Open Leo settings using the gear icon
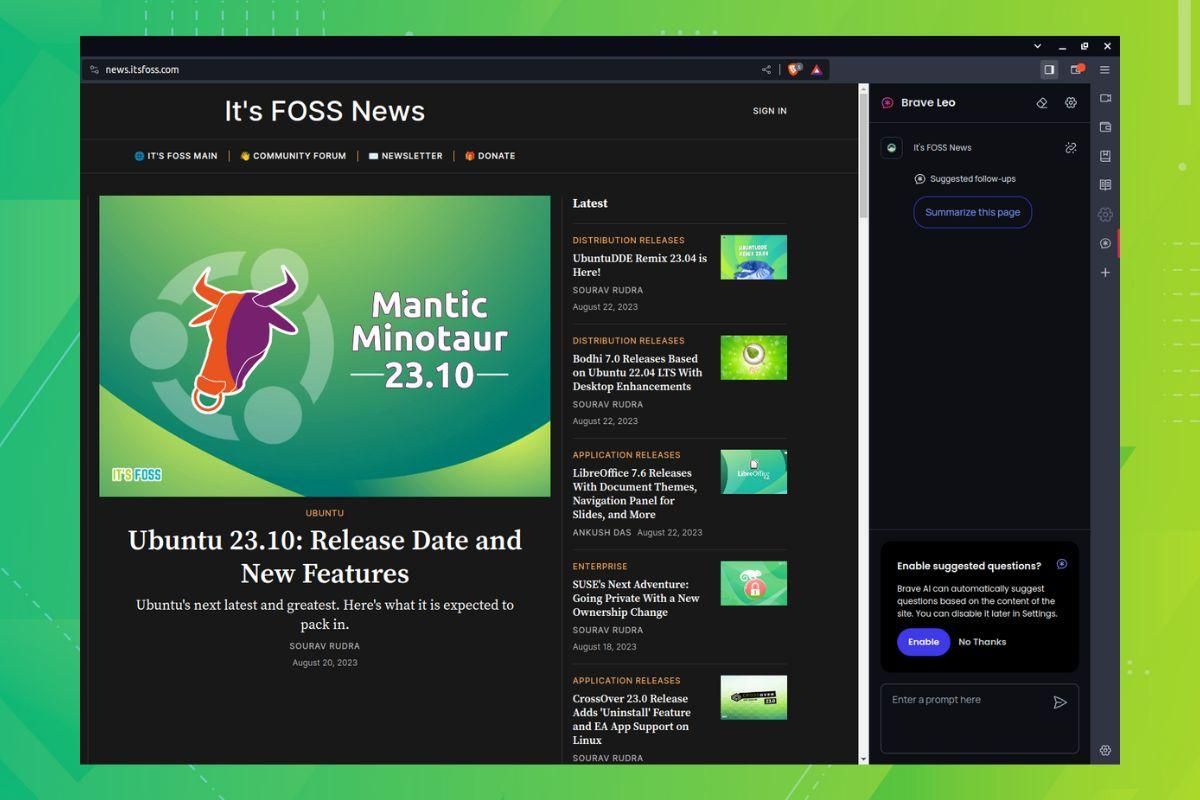 [1070, 102]
